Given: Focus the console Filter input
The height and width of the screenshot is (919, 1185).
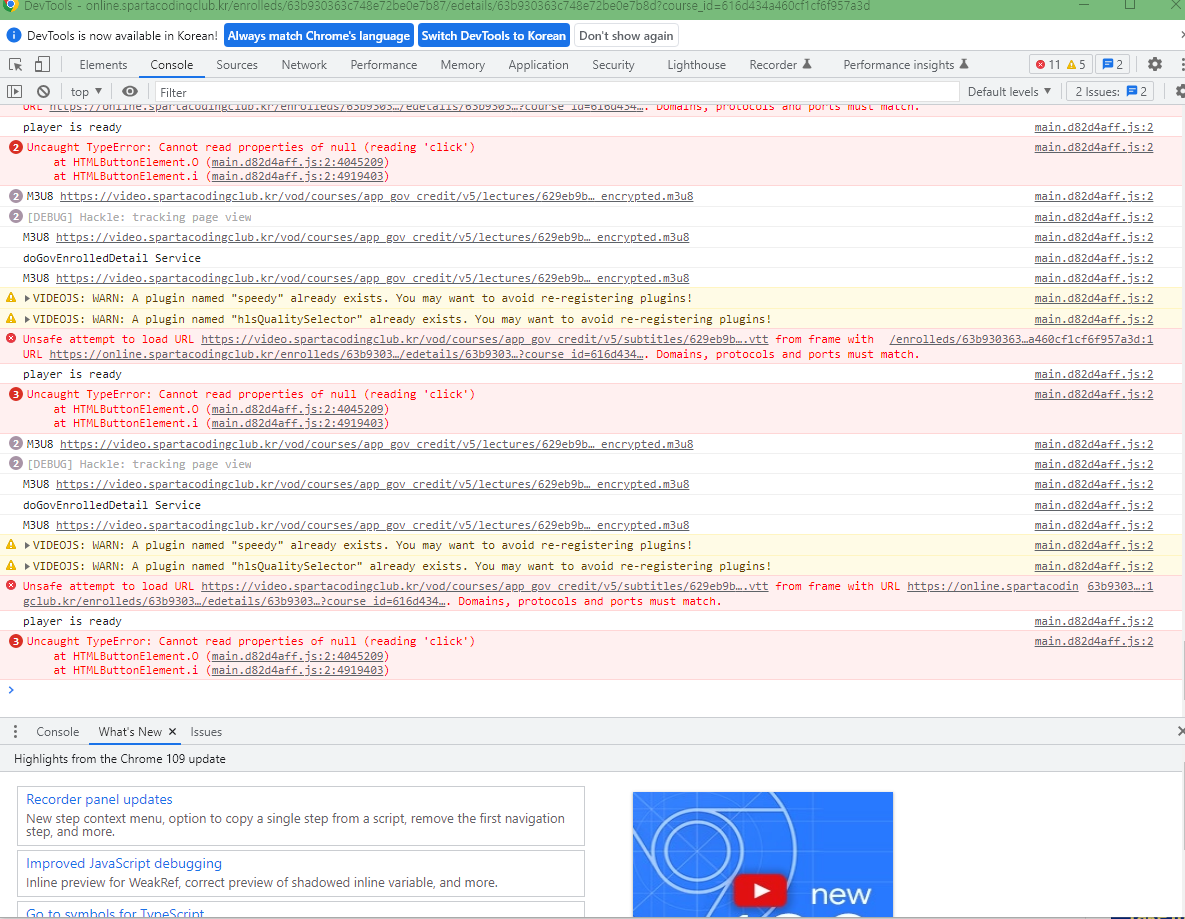Looking at the screenshot, I should click(556, 92).
